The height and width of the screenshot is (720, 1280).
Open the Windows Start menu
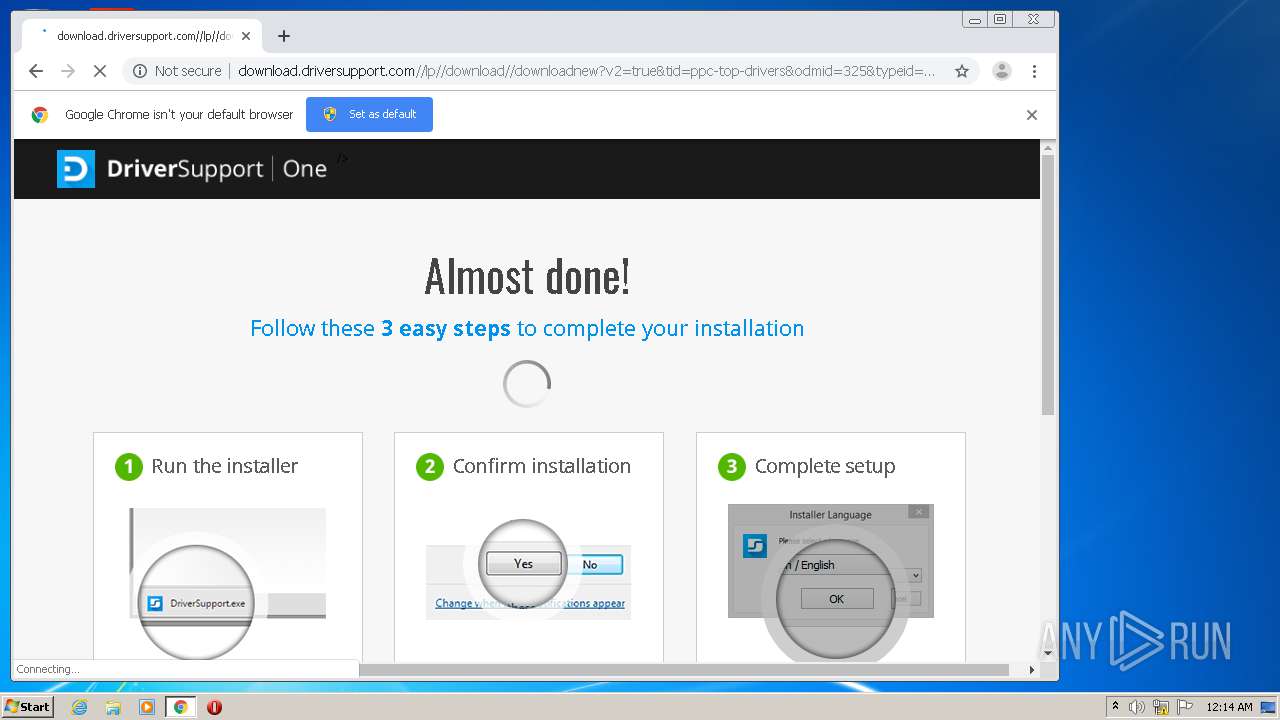tap(27, 706)
